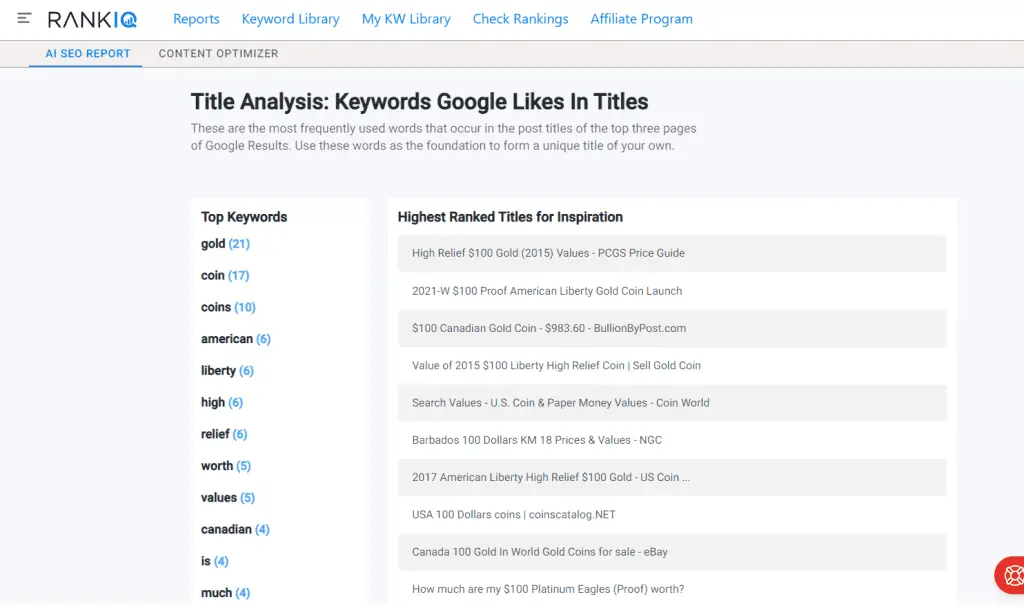The height and width of the screenshot is (608, 1024).
Task: Select the eBay World Gold Coins title
Action: pyautogui.click(x=540, y=552)
